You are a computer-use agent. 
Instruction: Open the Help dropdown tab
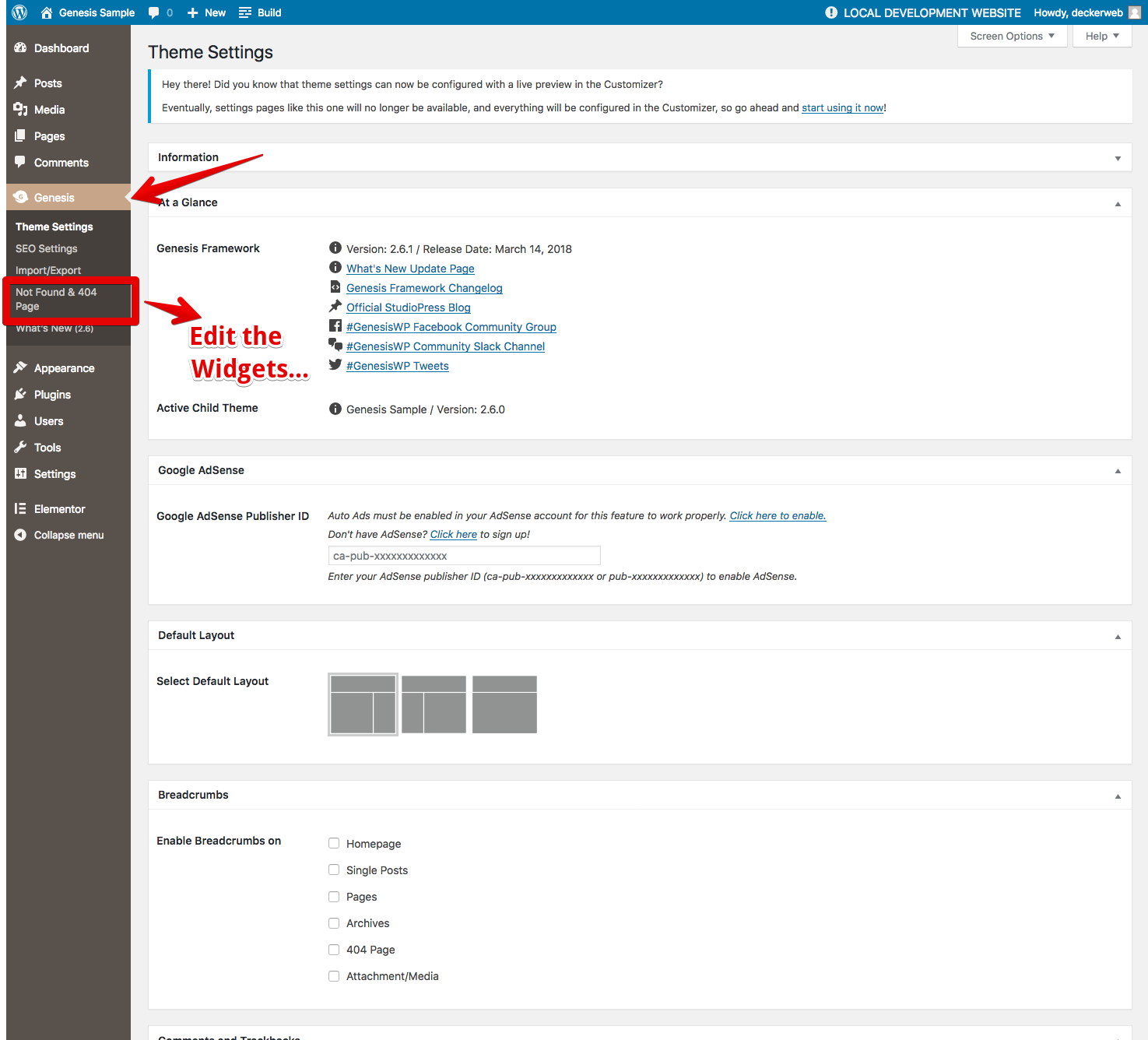coord(1102,36)
